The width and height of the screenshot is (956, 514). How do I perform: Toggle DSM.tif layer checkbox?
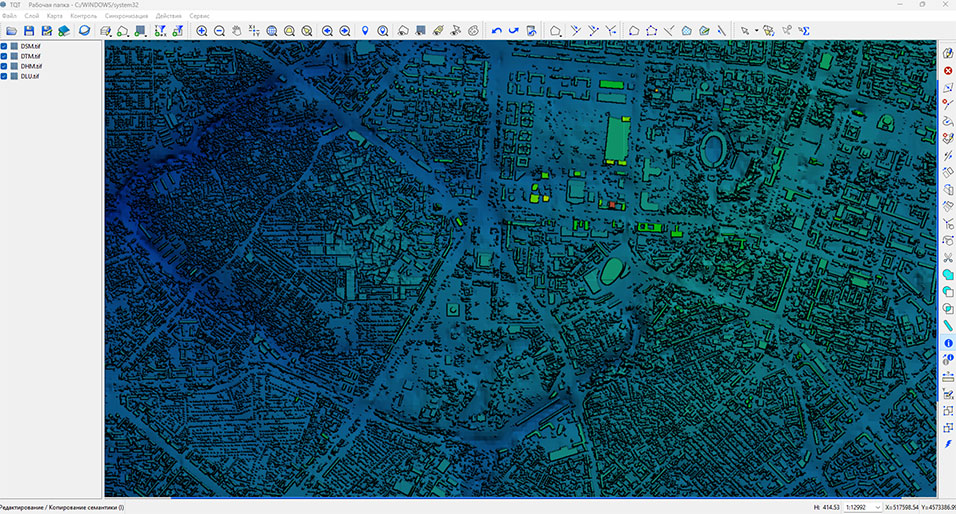click(x=4, y=46)
